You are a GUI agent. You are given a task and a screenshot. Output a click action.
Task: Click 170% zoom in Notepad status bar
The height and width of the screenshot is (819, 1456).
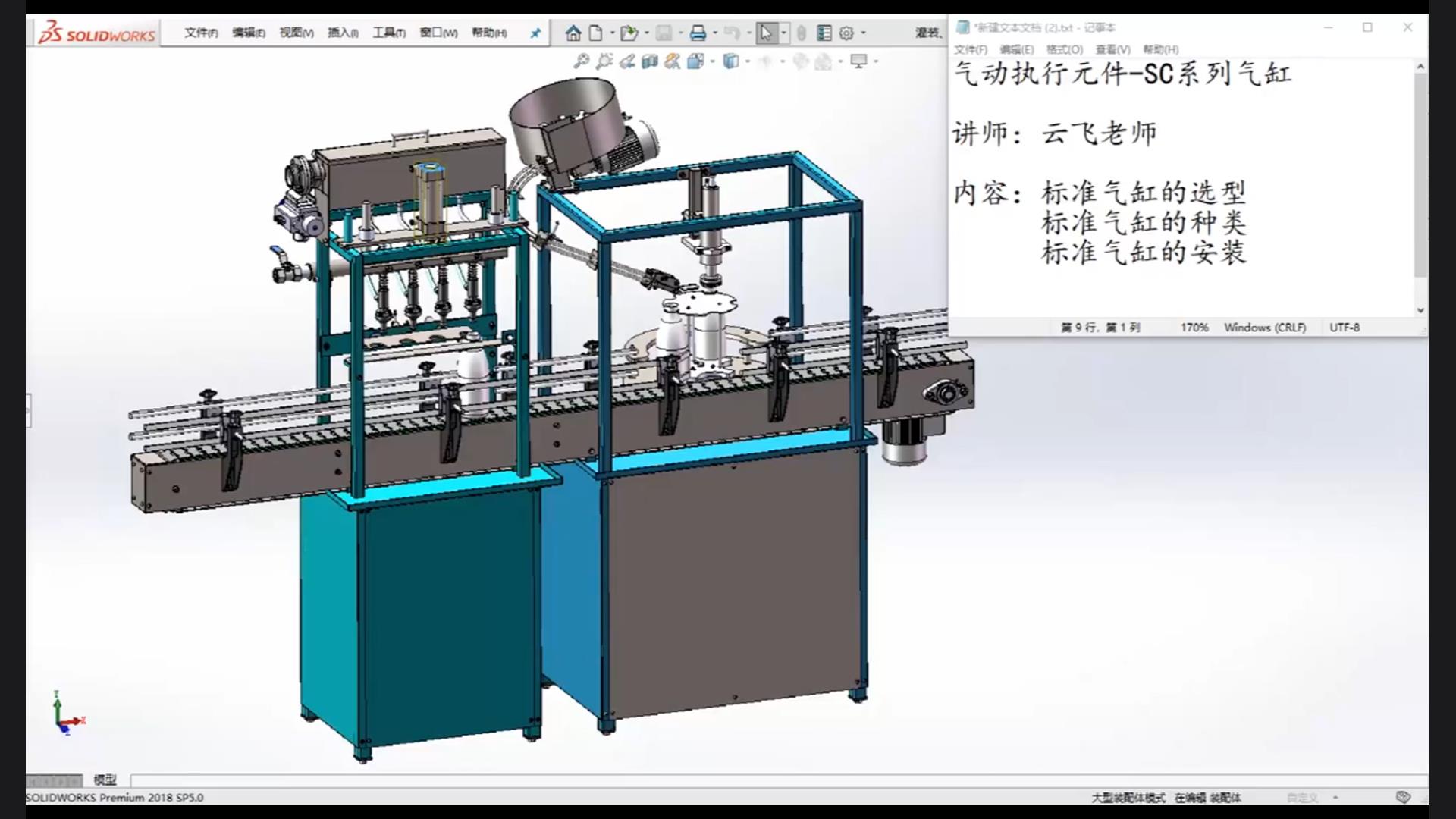click(1194, 328)
